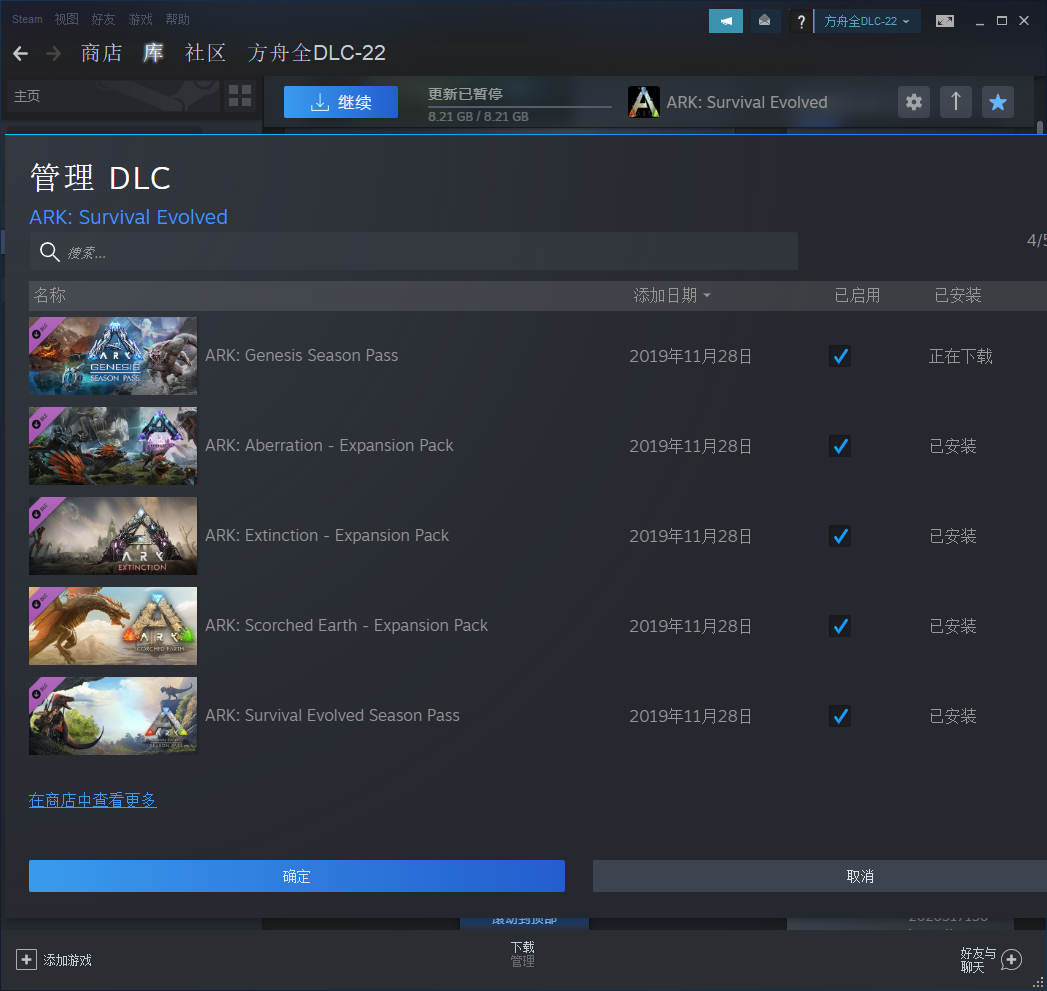The image size is (1047, 991).
Task: Select the ARK: Extinction - Expansion Pack name
Action: tap(327, 536)
